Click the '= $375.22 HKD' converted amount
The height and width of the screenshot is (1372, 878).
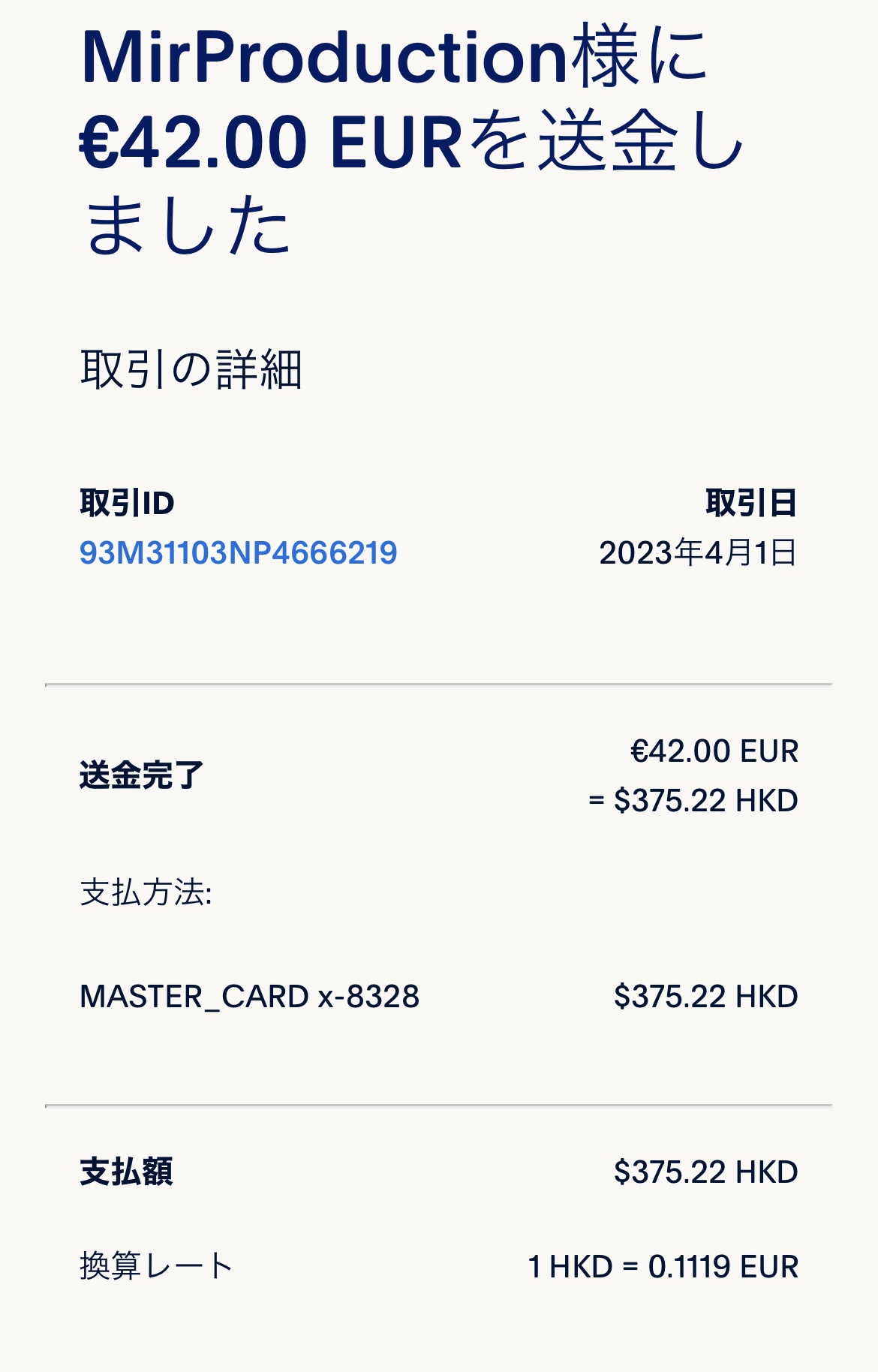[x=693, y=801]
